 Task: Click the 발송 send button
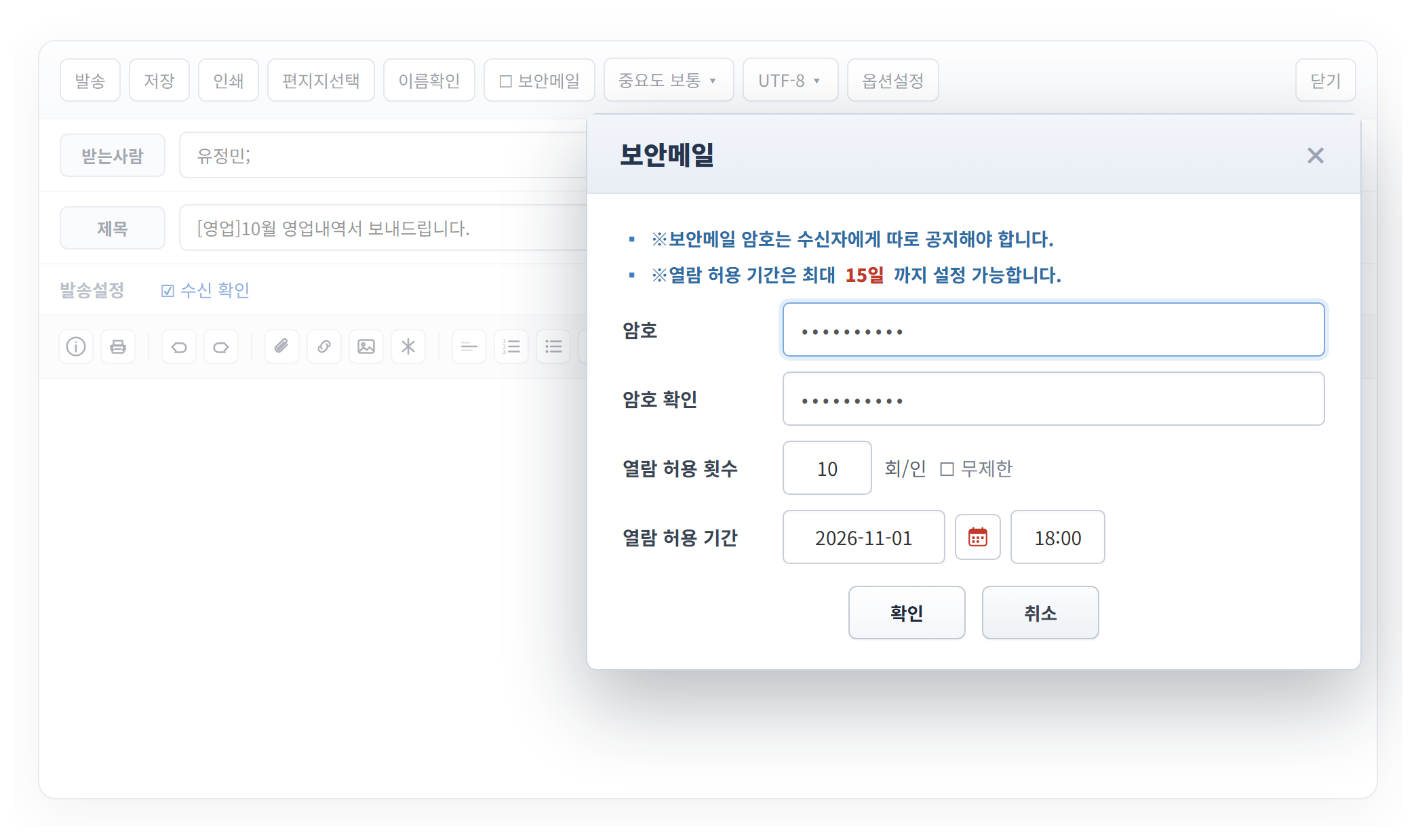coord(90,81)
